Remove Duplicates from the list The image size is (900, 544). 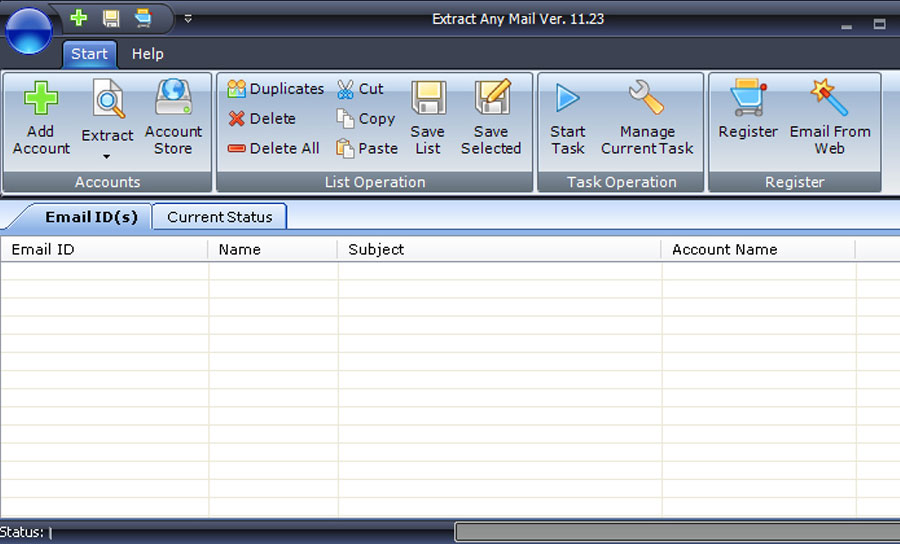pyautogui.click(x=275, y=89)
